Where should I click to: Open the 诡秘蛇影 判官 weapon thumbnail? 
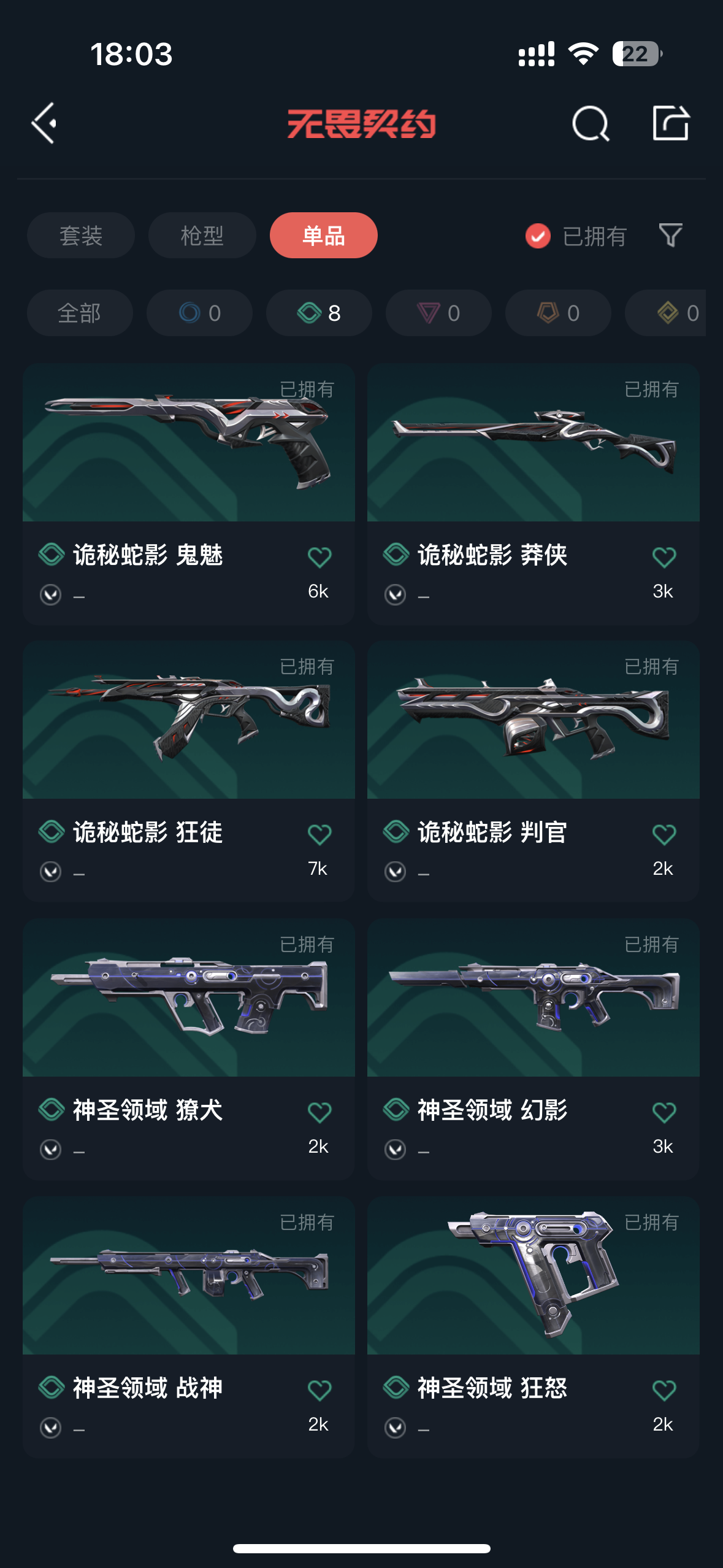[534, 720]
